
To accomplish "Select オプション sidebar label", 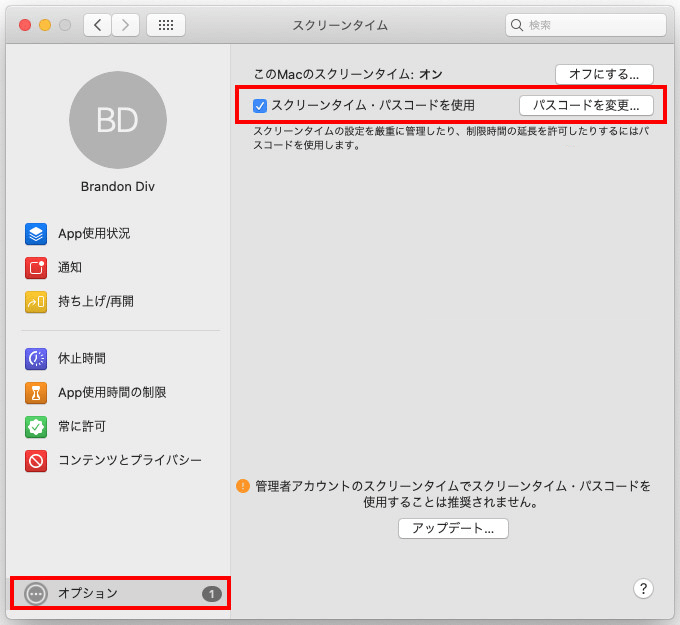I will pos(88,593).
